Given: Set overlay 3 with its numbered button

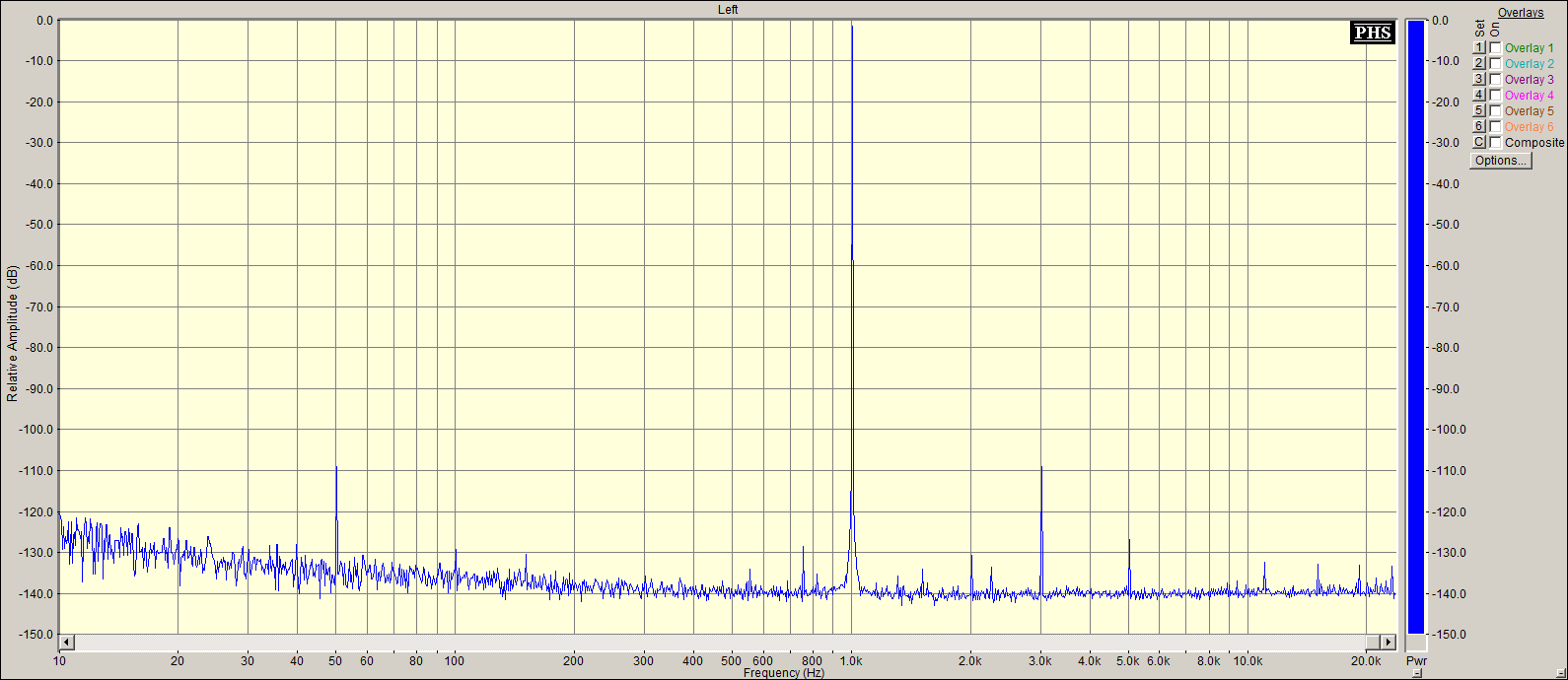Looking at the screenshot, I should 1478,79.
